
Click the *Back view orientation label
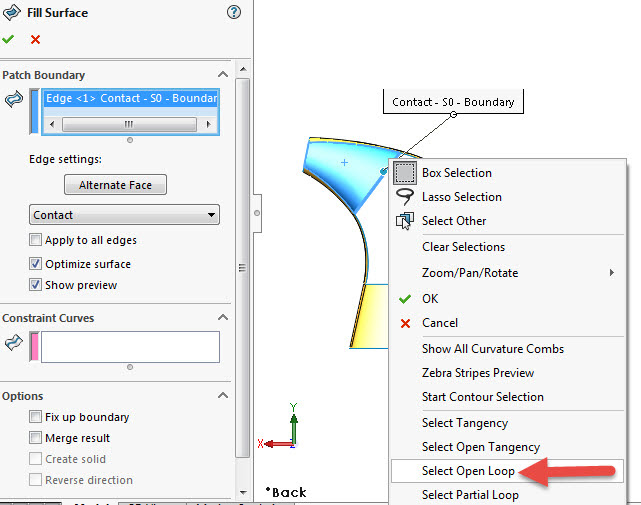[286, 492]
